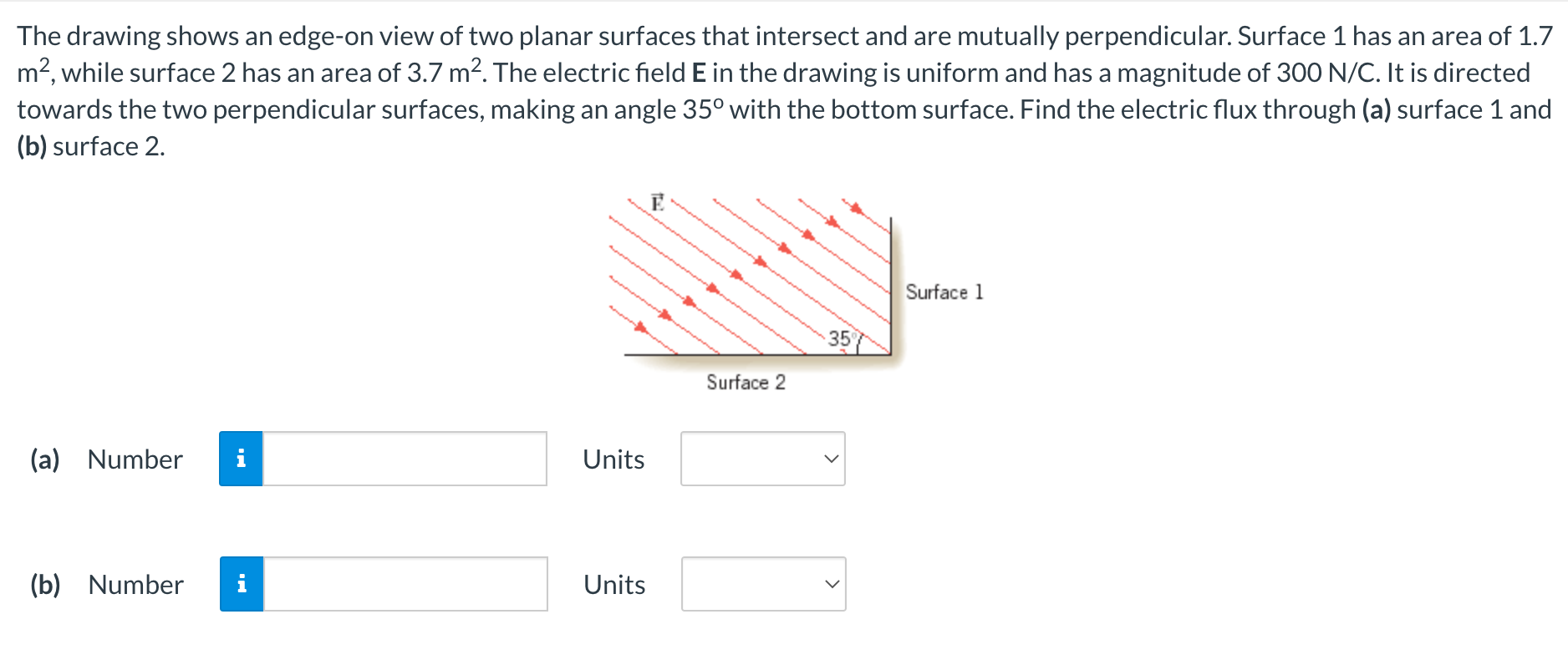Click an electric field arrow in the drawing

736,276
